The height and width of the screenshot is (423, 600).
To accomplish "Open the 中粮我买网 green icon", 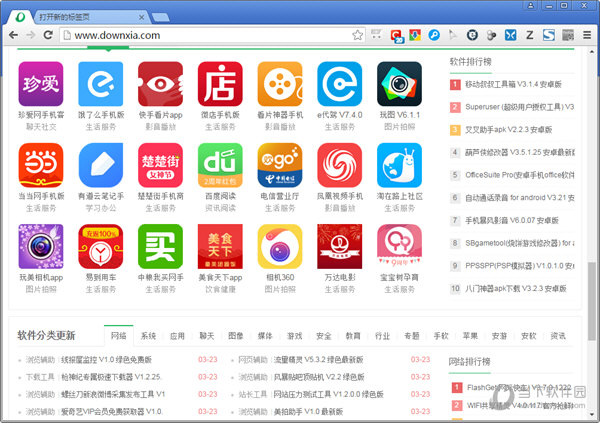I will [x=160, y=247].
